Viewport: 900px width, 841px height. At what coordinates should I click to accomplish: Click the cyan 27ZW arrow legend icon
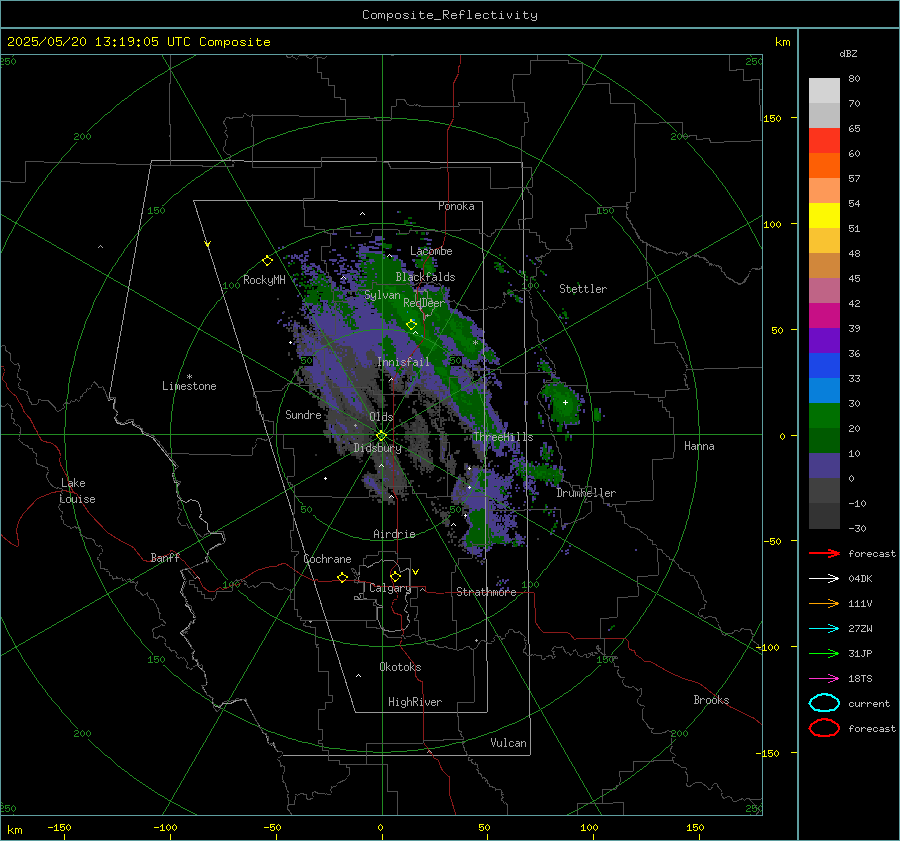pos(824,629)
